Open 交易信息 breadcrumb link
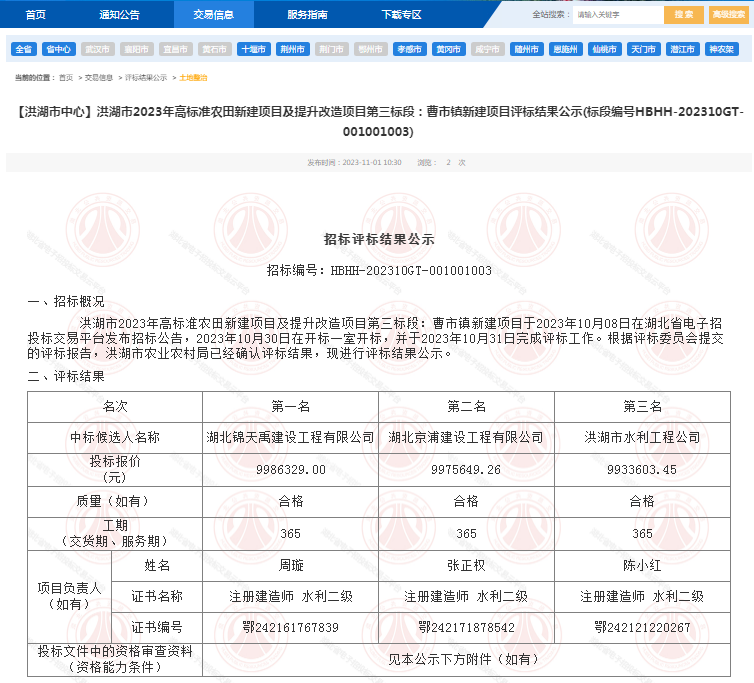 [x=98, y=77]
